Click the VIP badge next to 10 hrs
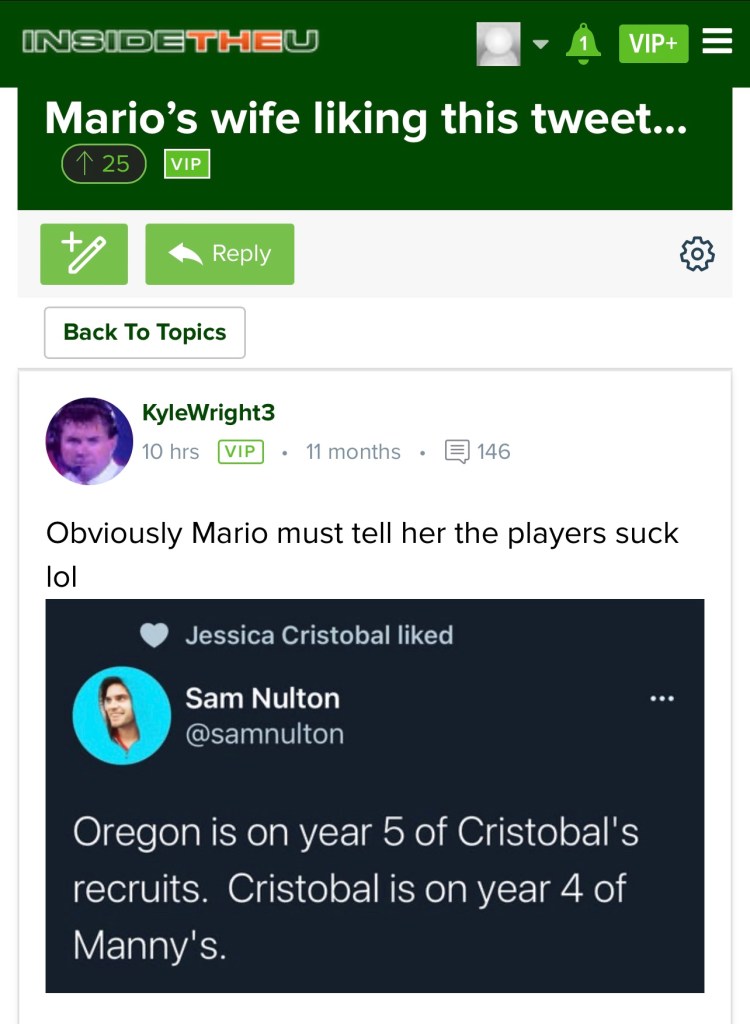750x1024 pixels. click(240, 452)
